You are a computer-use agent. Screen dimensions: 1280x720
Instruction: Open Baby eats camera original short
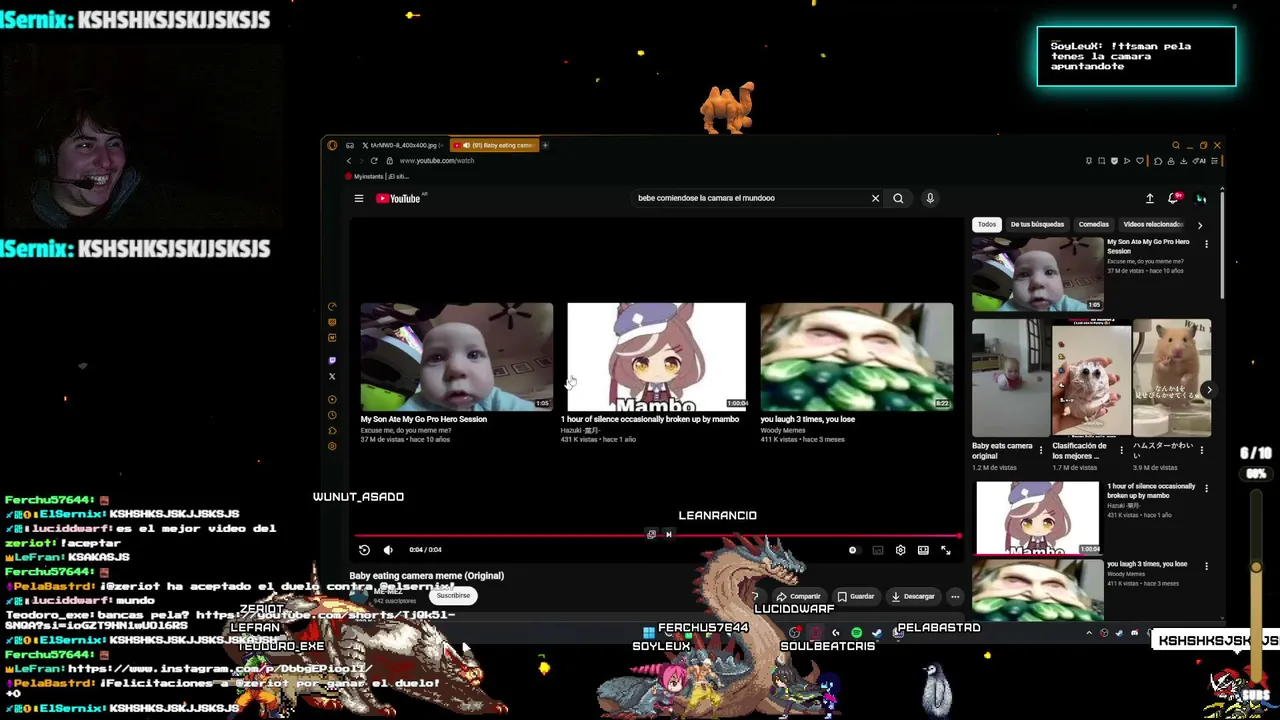(1010, 378)
